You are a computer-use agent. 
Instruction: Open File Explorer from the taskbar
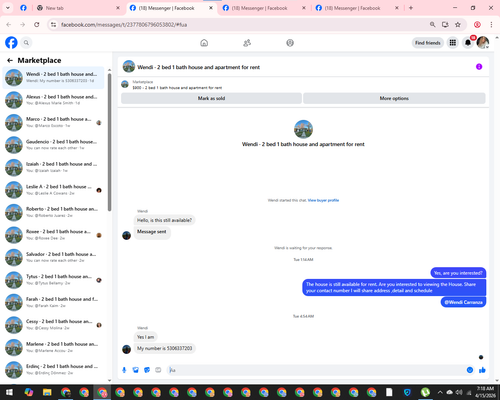[x=47, y=392]
